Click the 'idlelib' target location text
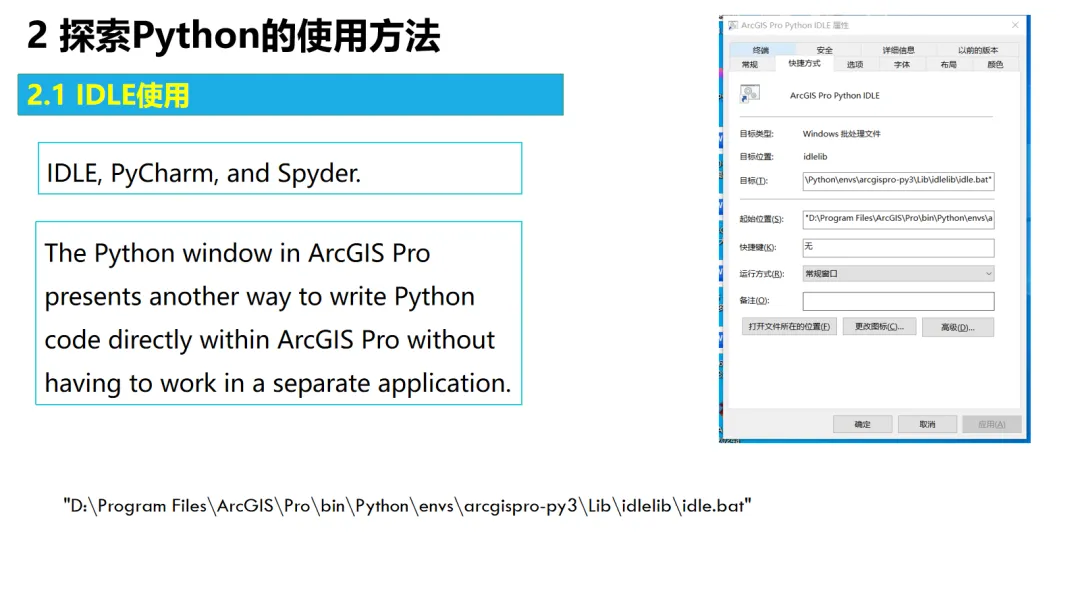The width and height of the screenshot is (1080, 608). 815,156
